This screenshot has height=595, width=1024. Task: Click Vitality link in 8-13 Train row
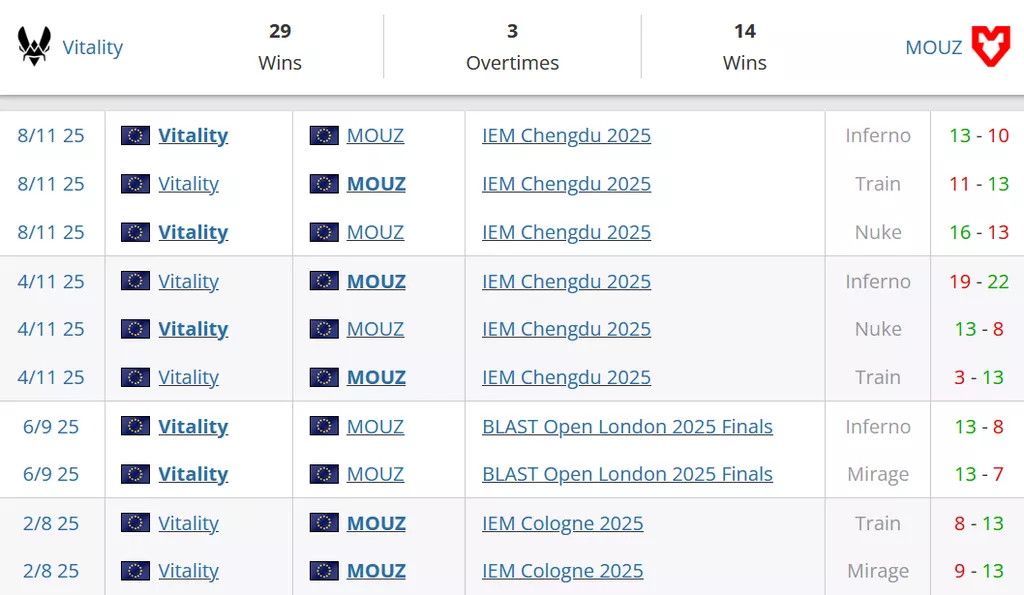[188, 523]
